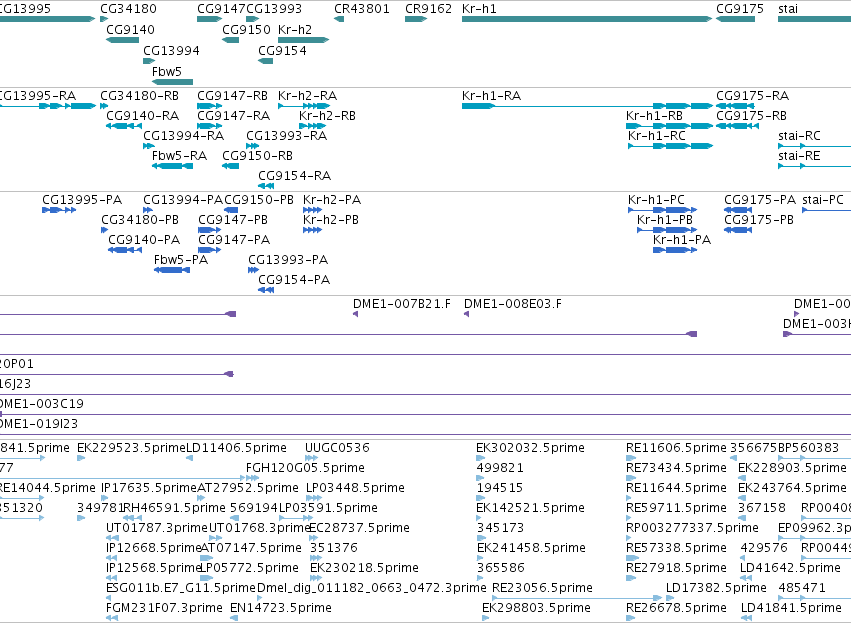Click the CG34180 gene label
Viewport: 851px width, 623px height.
click(128, 9)
